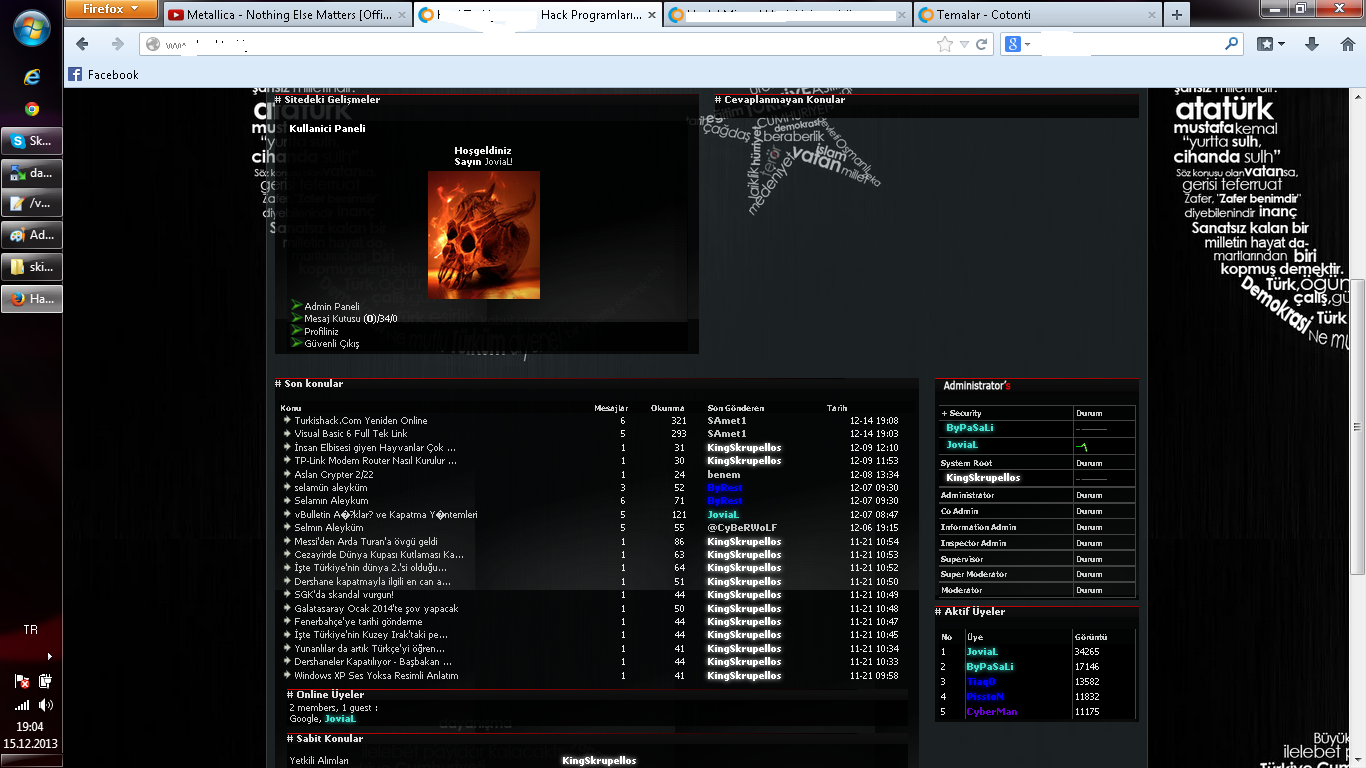The height and width of the screenshot is (768, 1366).
Task: Open Skype taskbar button
Action: click(x=32, y=141)
